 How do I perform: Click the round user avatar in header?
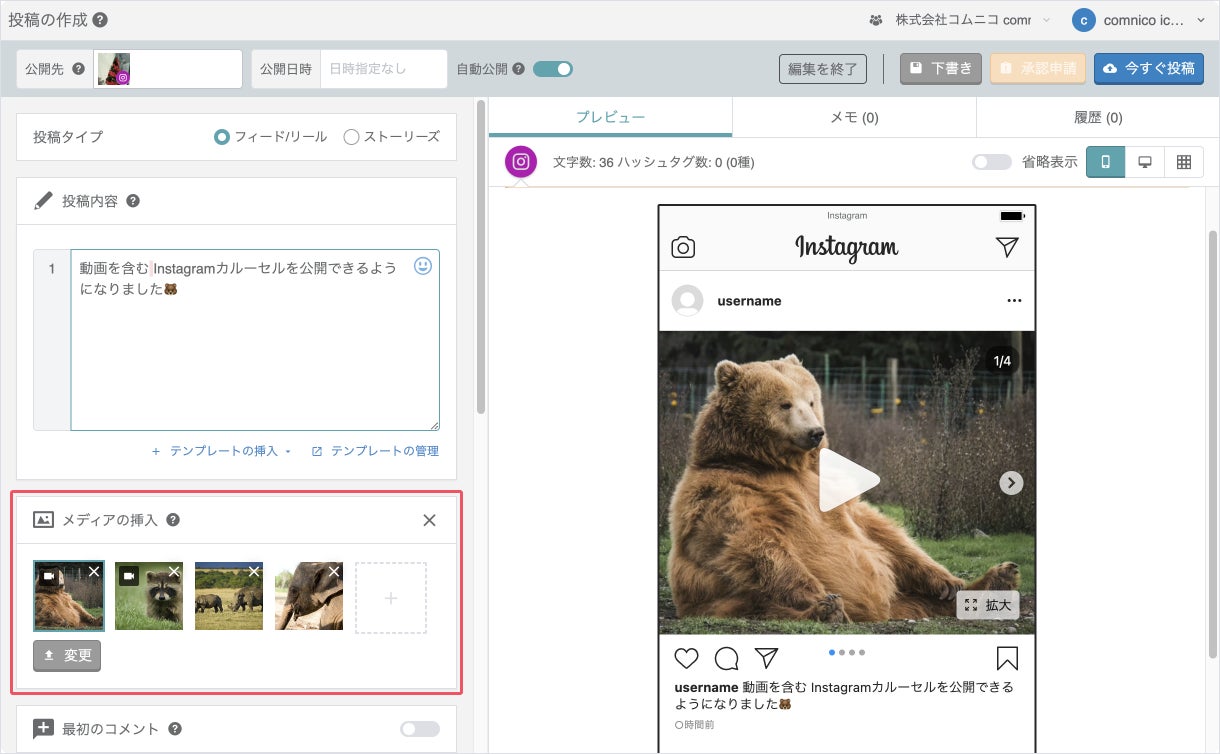[x=1083, y=20]
